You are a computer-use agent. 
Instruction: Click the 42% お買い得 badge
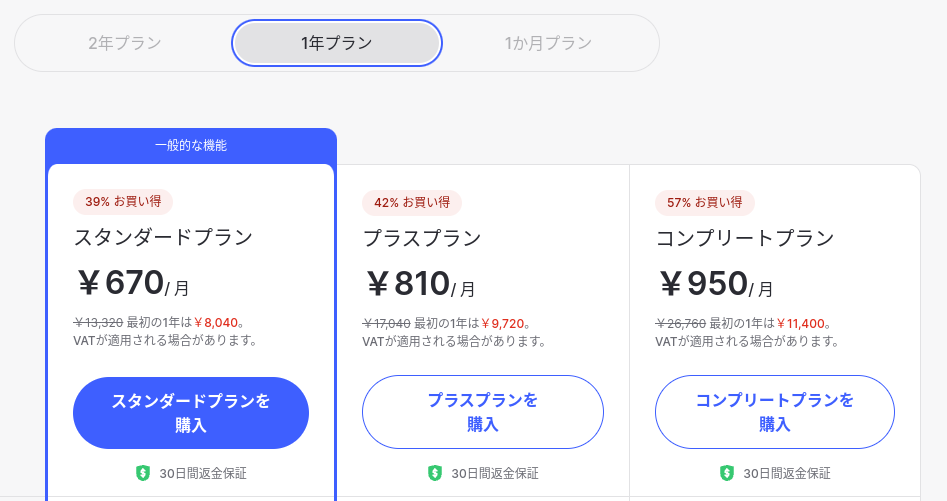(x=412, y=202)
